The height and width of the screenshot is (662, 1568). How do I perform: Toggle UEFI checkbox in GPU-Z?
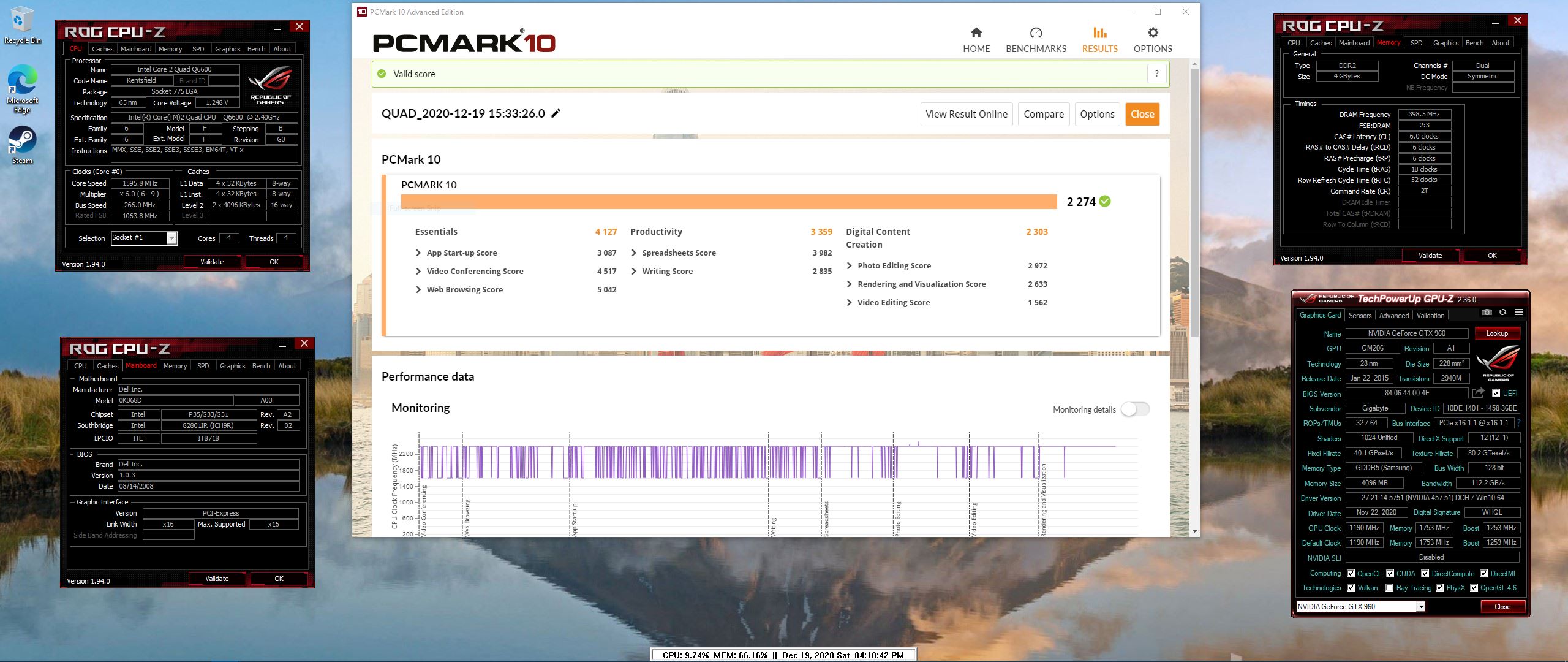point(1496,394)
